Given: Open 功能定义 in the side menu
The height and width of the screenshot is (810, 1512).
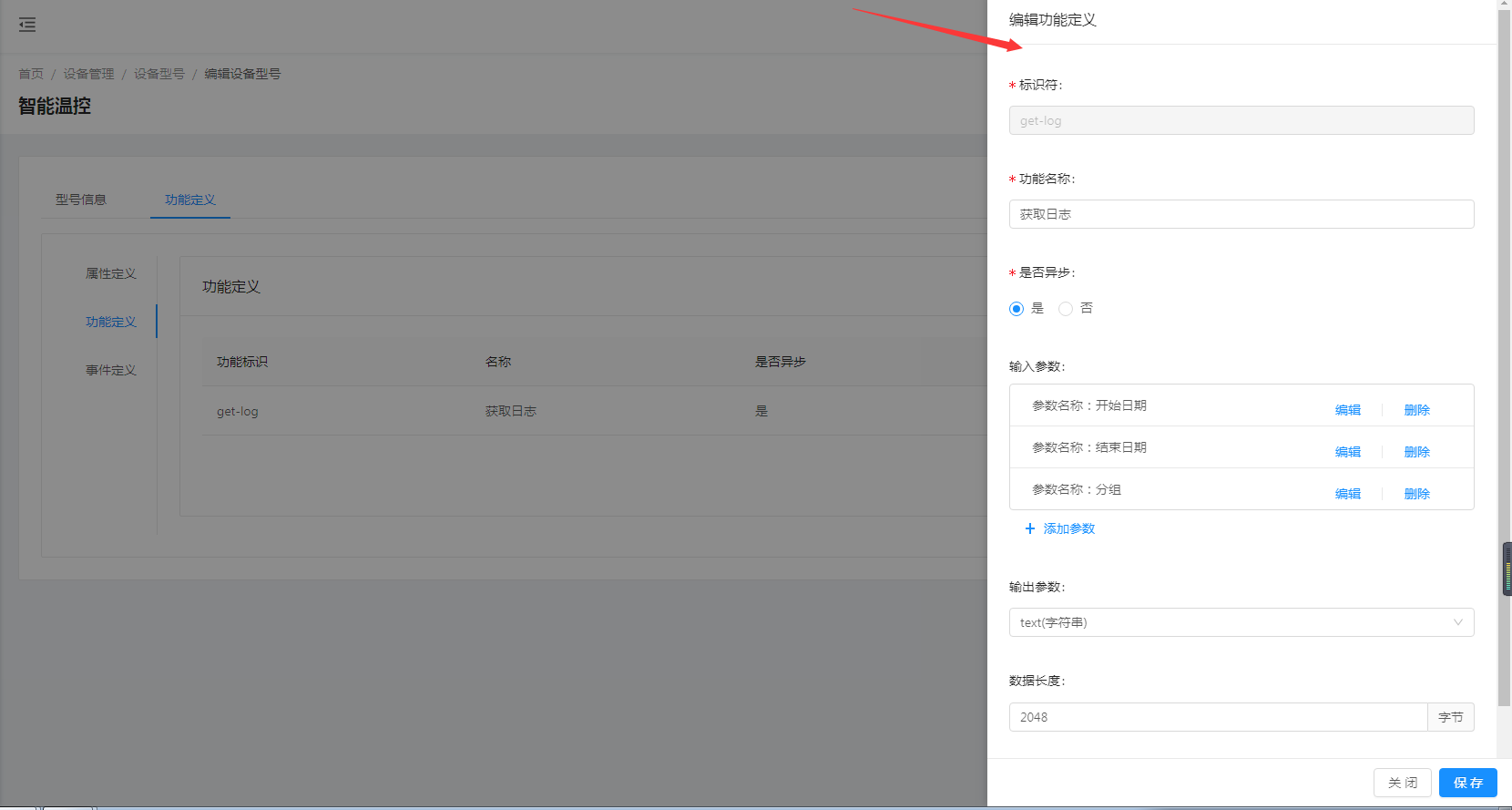Looking at the screenshot, I should (x=111, y=322).
